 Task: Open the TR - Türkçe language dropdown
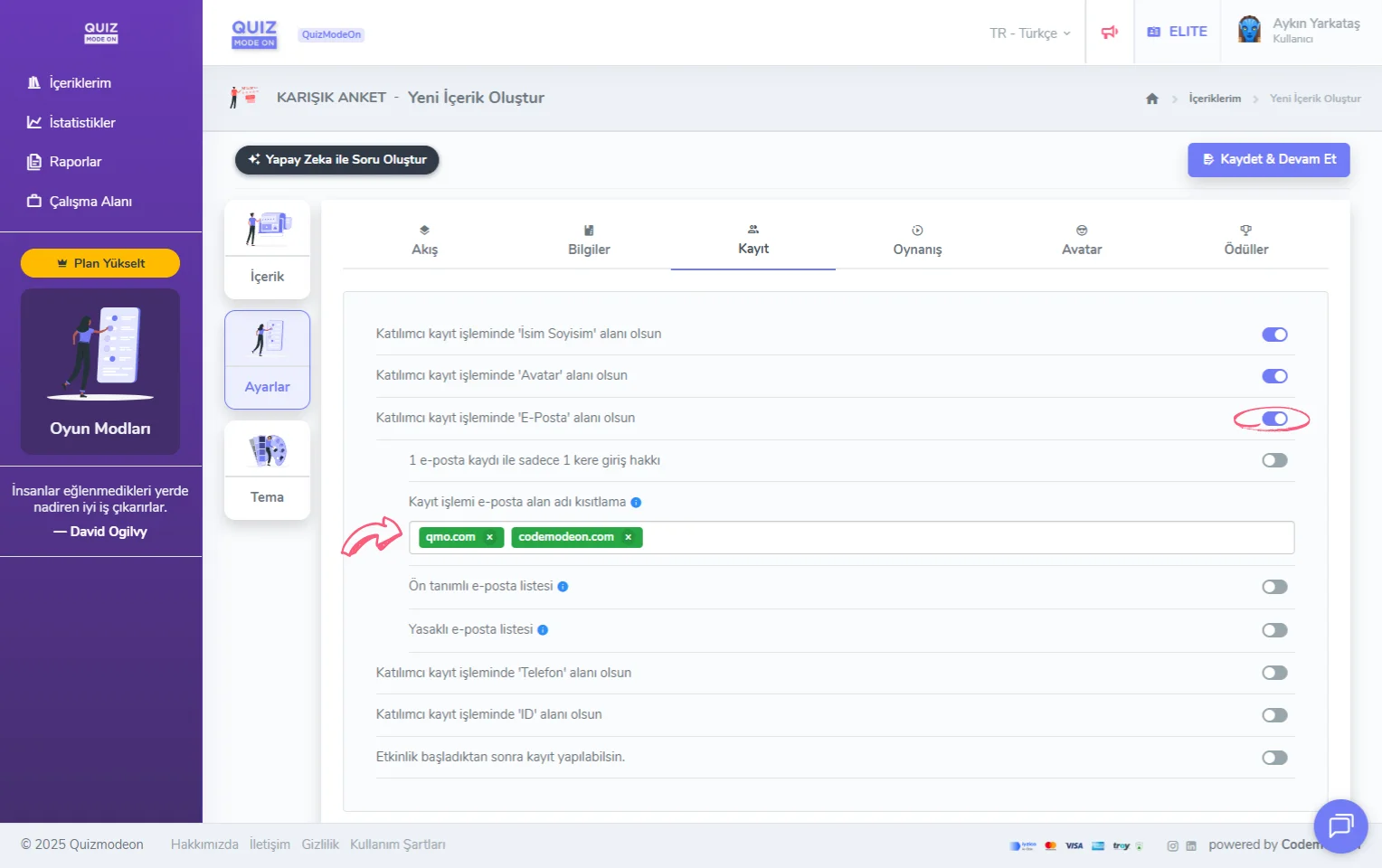click(x=1029, y=33)
